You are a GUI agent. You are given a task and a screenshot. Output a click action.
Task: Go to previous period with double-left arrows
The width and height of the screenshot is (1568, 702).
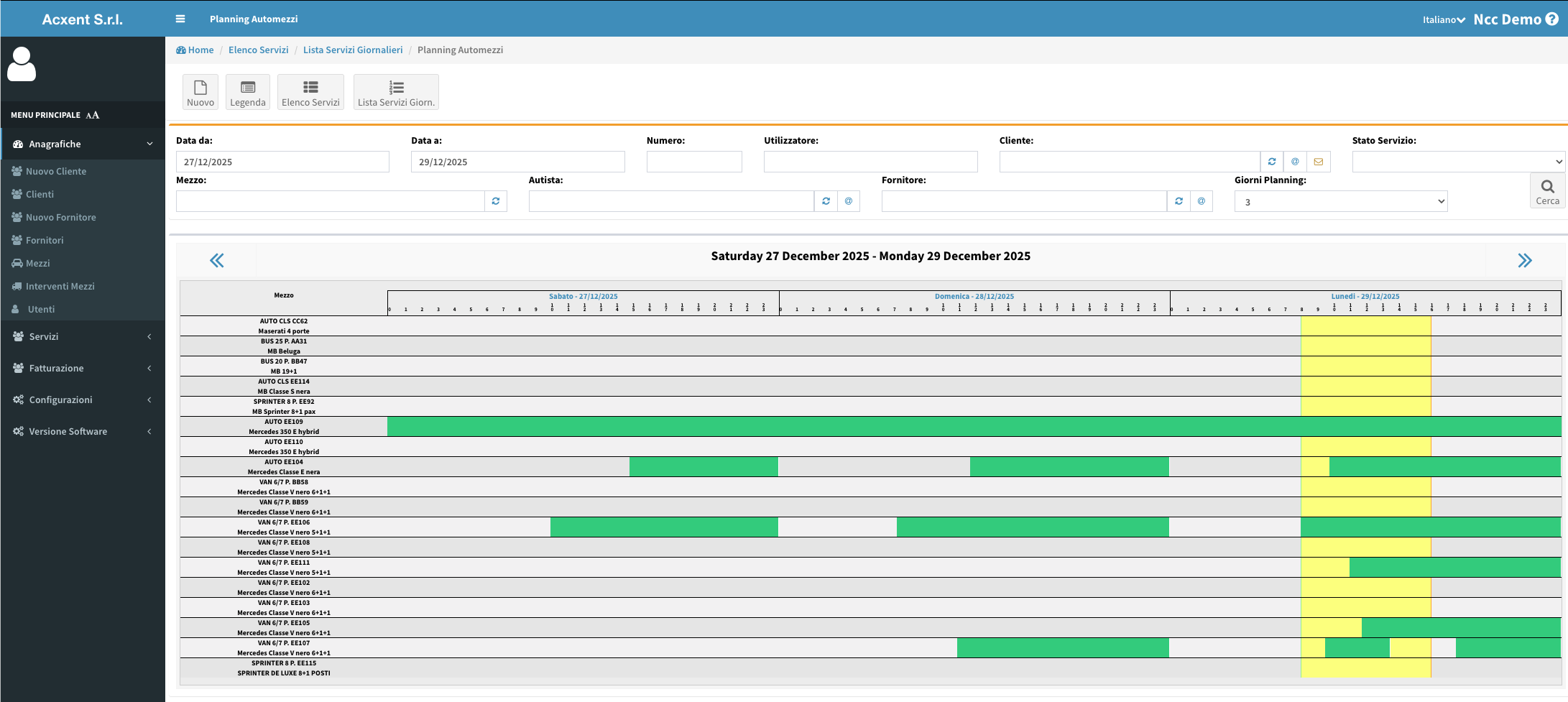pos(216,260)
